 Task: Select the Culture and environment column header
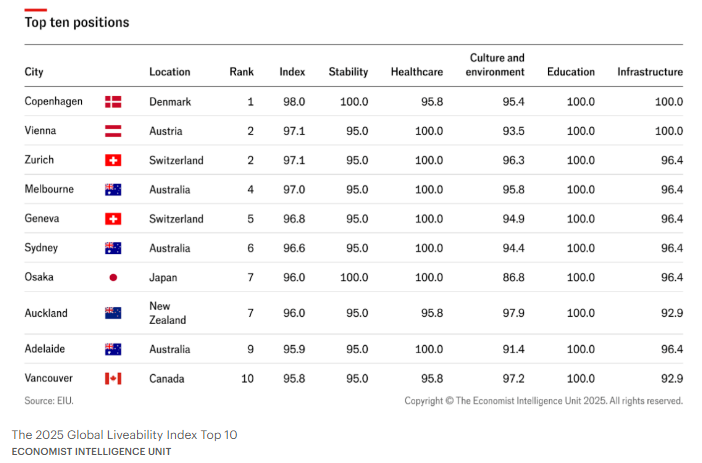[x=495, y=65]
